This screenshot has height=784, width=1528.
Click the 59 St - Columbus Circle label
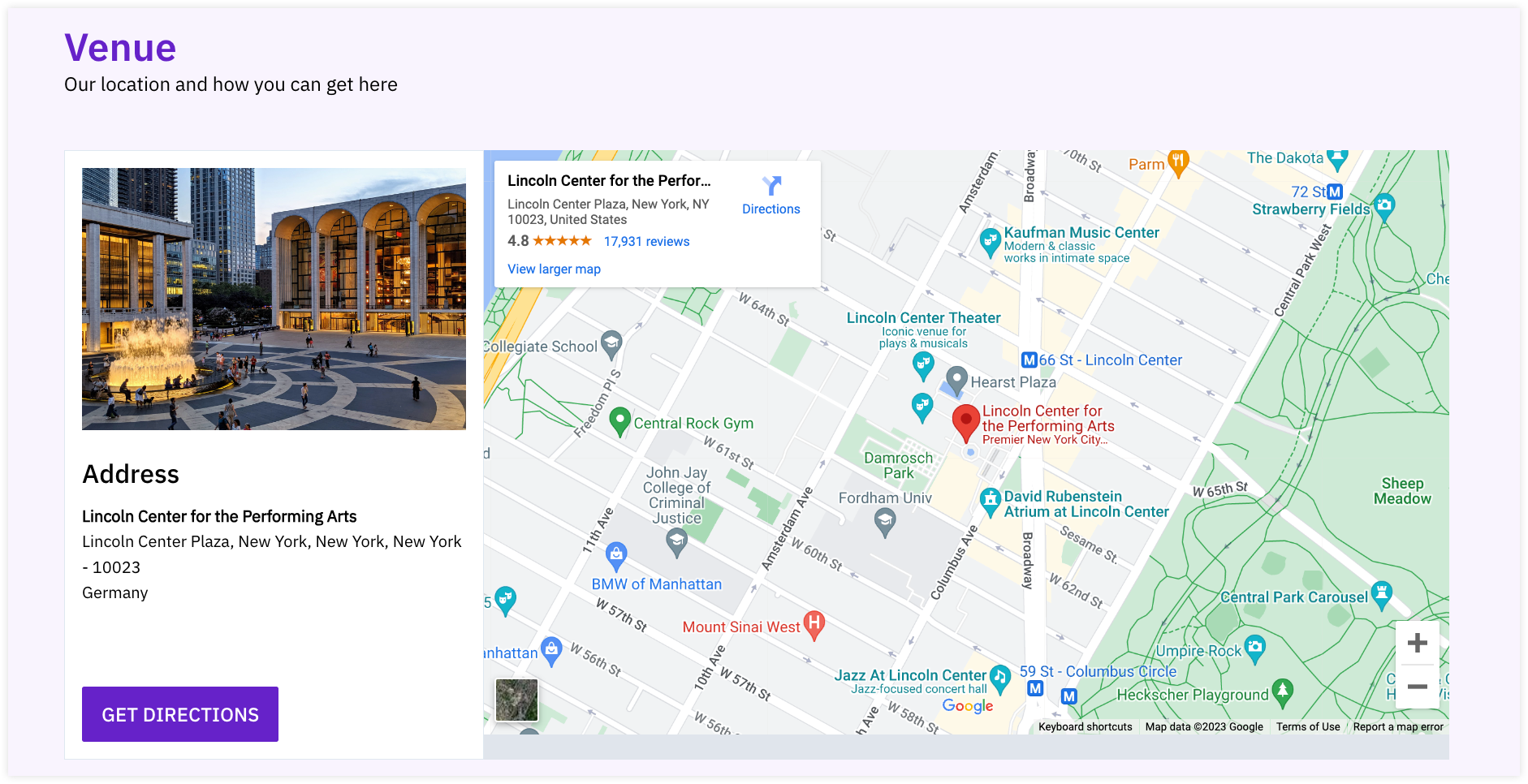pos(1098,671)
